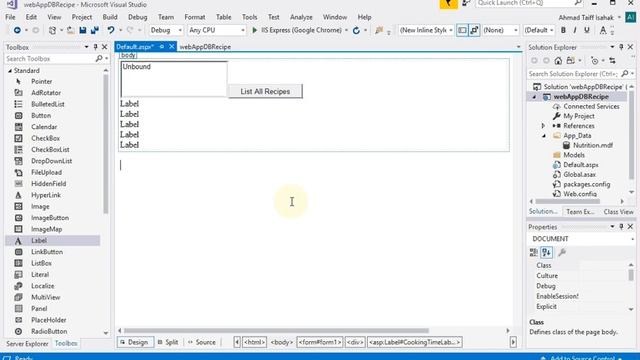Switch to the Split view tab

coord(168,342)
